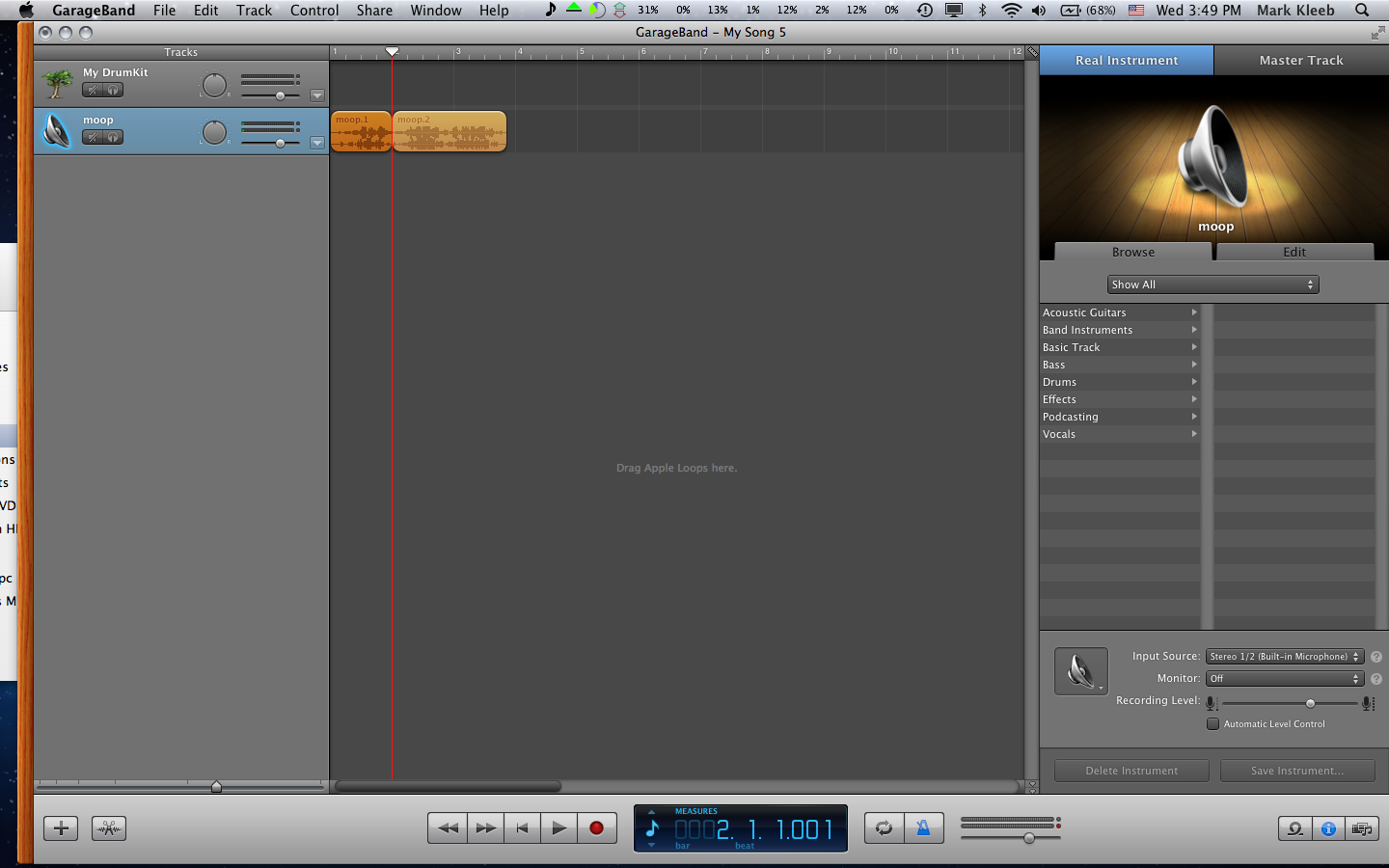The height and width of the screenshot is (868, 1389).
Task: Open the Time Machine menu bar icon
Action: [x=924, y=11]
